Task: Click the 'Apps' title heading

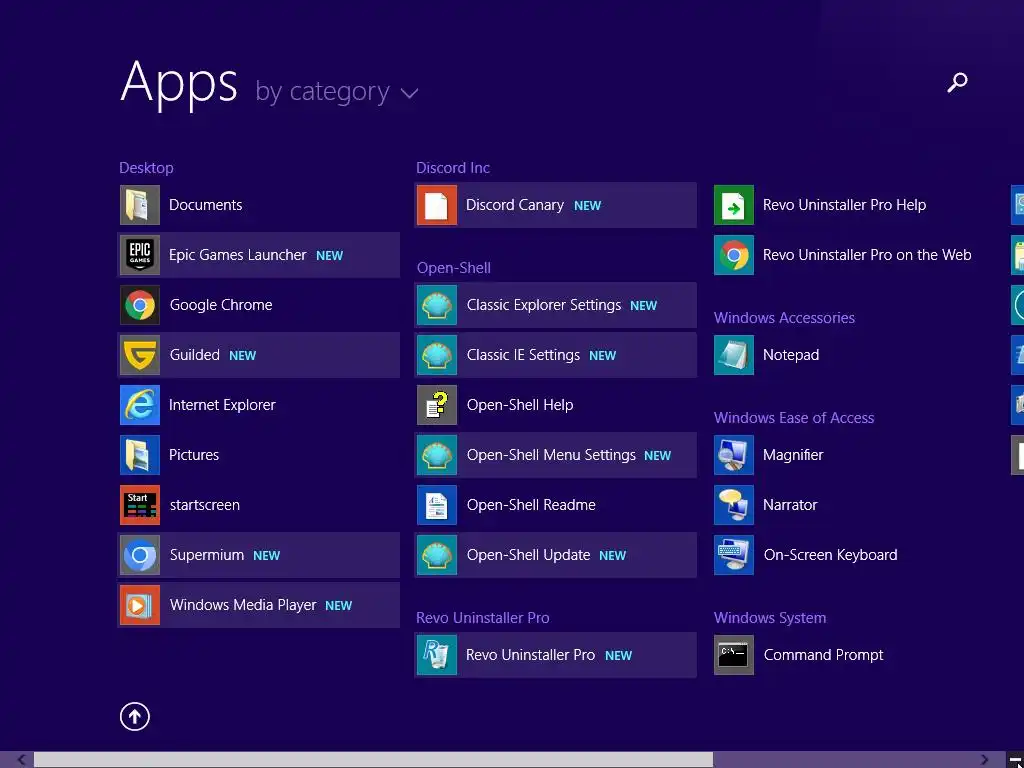Action: coord(179,83)
